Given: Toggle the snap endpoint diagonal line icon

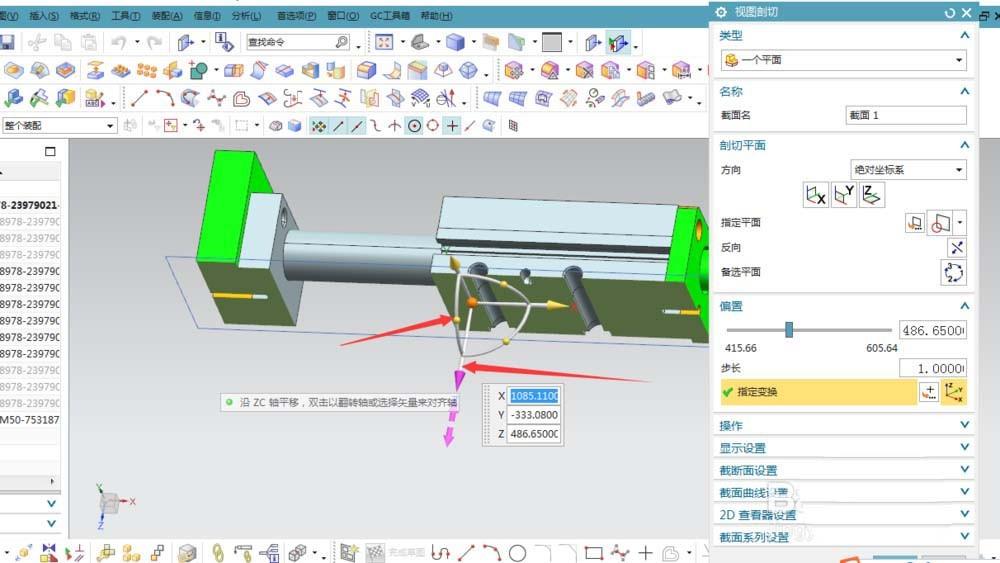Looking at the screenshot, I should click(x=338, y=126).
